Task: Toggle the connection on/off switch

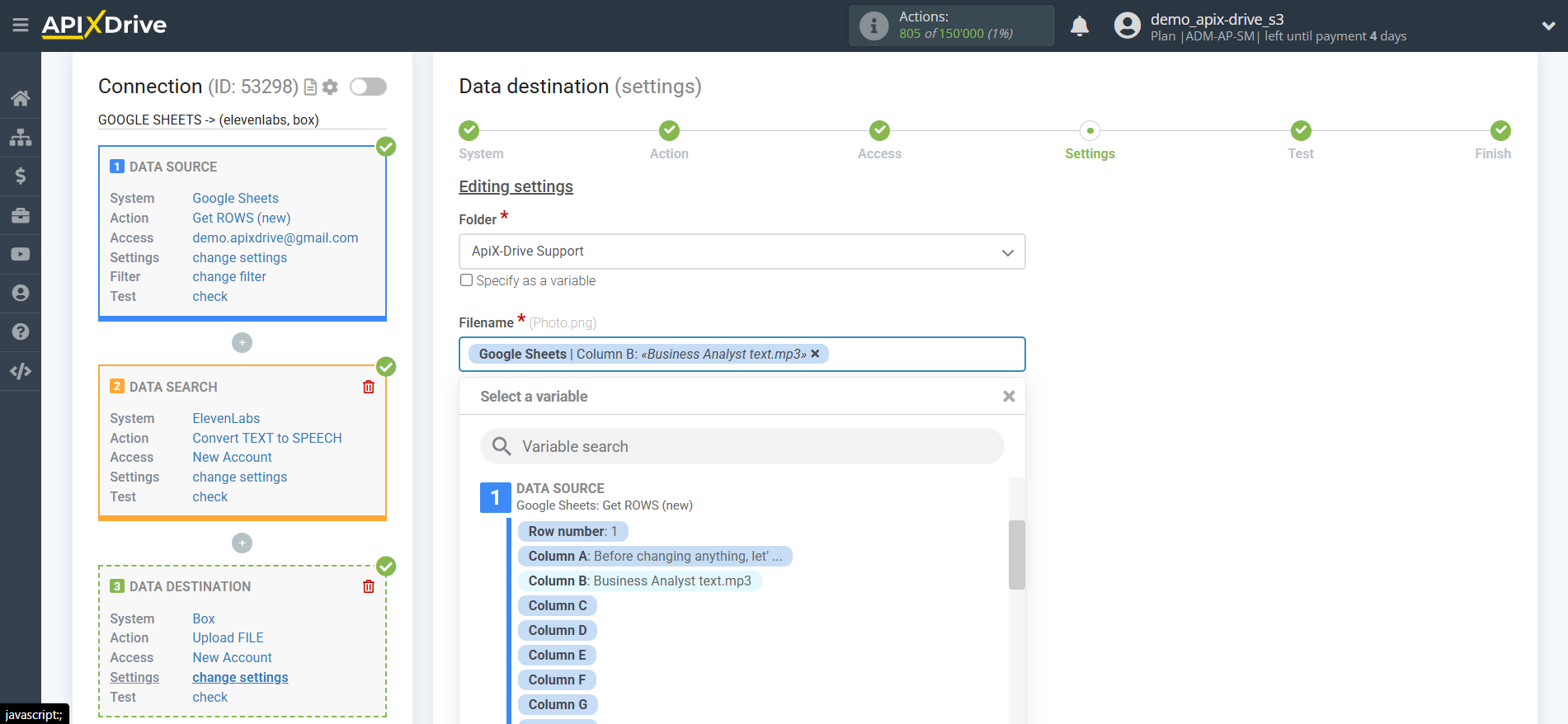Action: [368, 87]
